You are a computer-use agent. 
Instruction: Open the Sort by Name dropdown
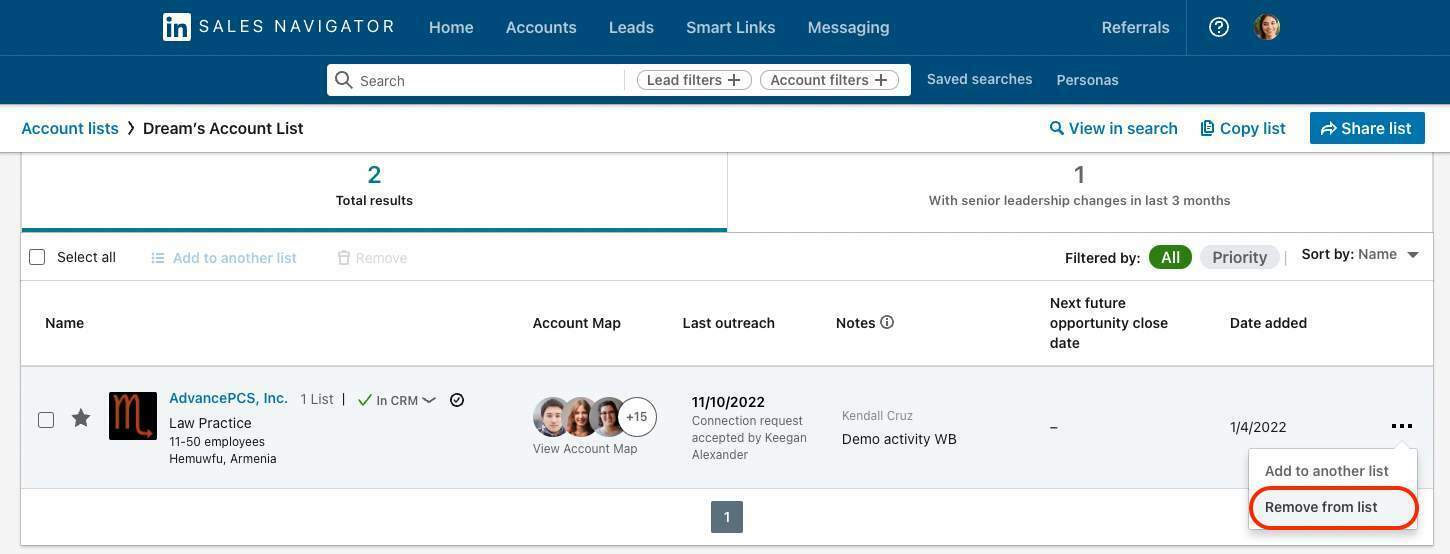[x=1360, y=255]
